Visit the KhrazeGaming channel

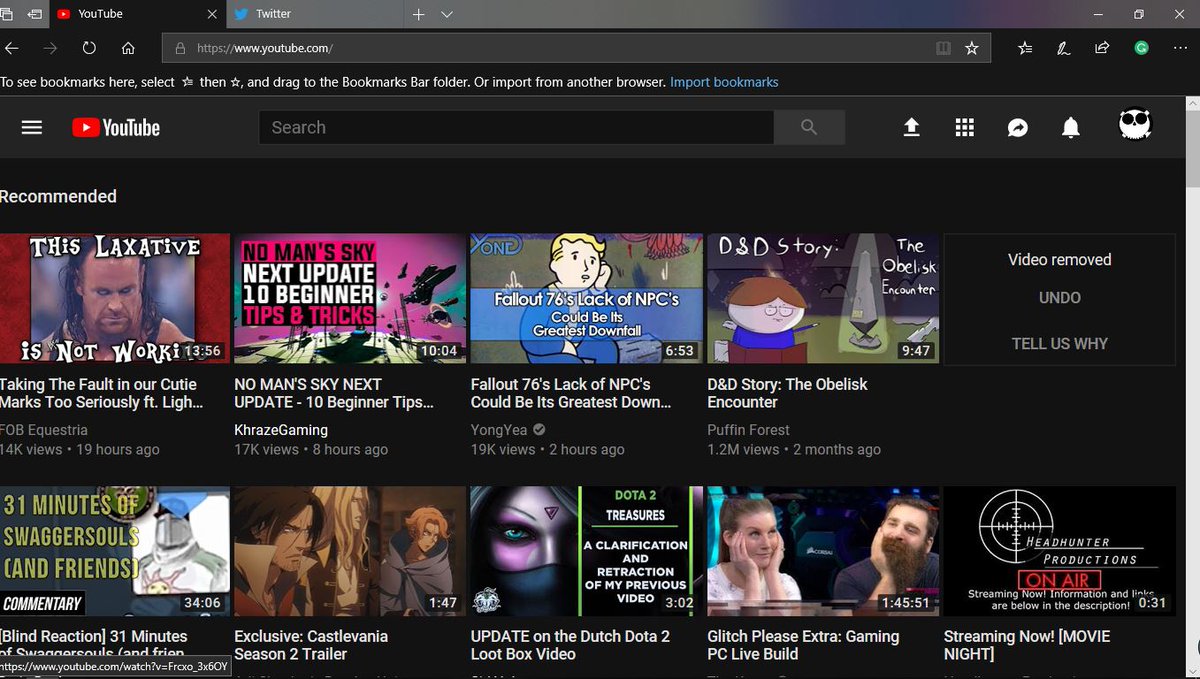[x=281, y=430]
